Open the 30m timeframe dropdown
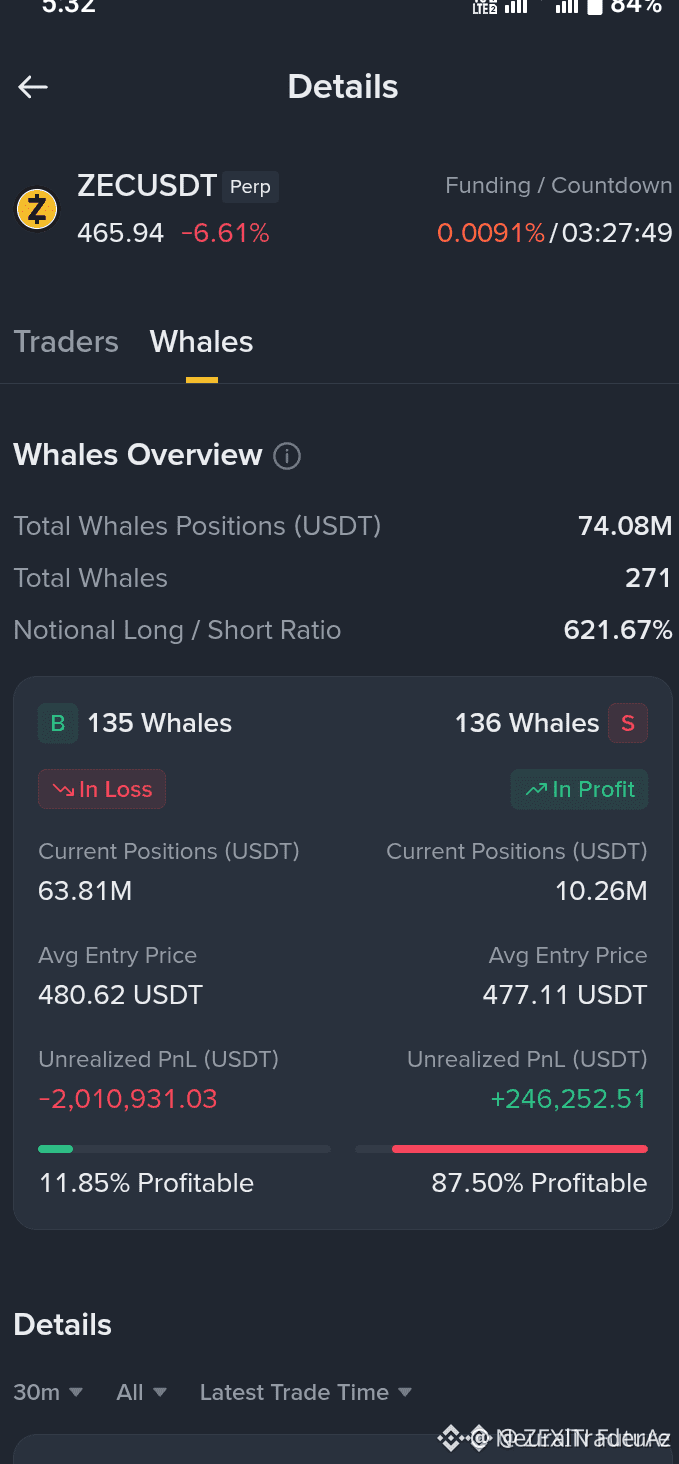Viewport: 679px width, 1464px height. pos(48,1392)
